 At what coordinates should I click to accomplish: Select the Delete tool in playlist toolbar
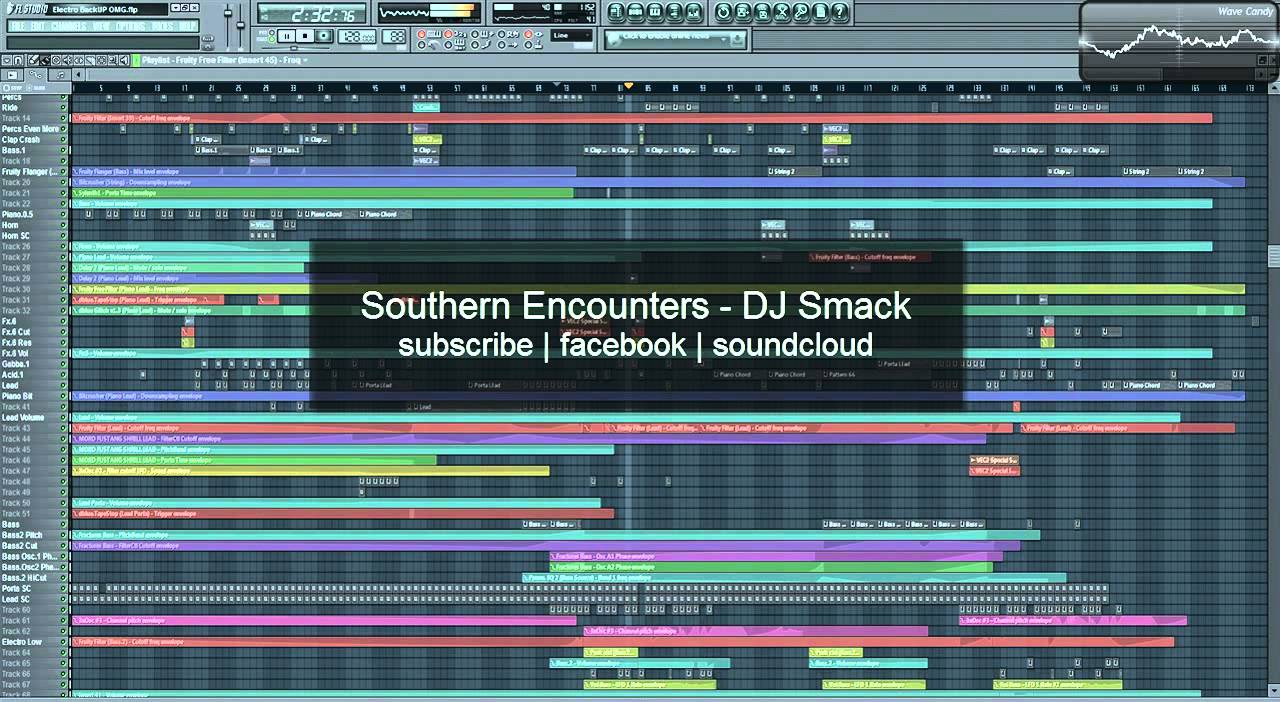tap(56, 60)
